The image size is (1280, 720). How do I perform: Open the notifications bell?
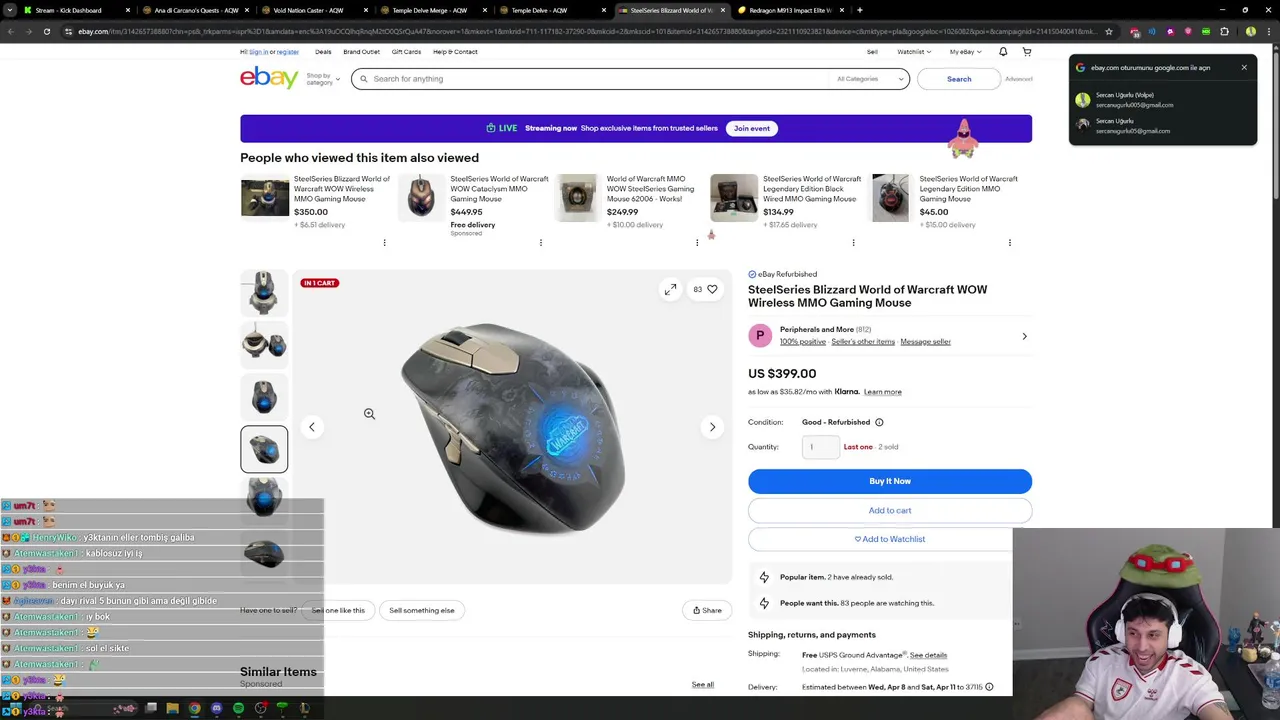1003,52
